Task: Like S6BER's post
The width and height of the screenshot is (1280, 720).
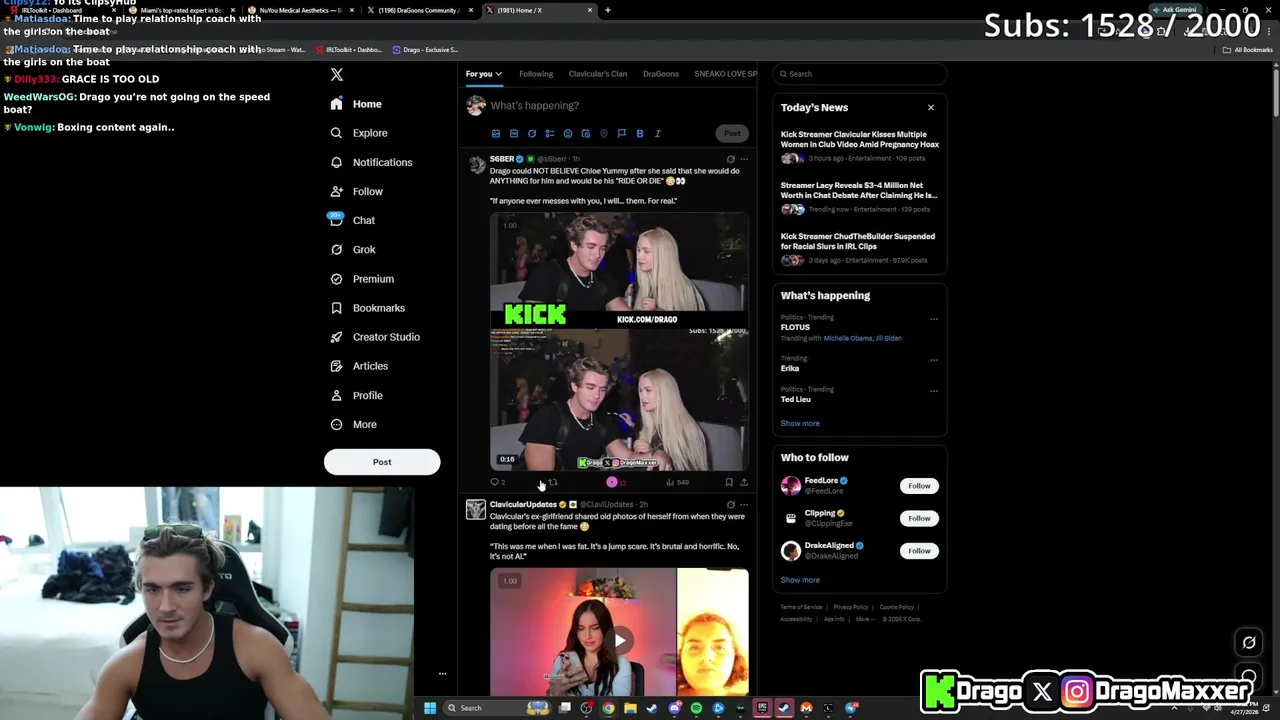Action: pos(612,482)
